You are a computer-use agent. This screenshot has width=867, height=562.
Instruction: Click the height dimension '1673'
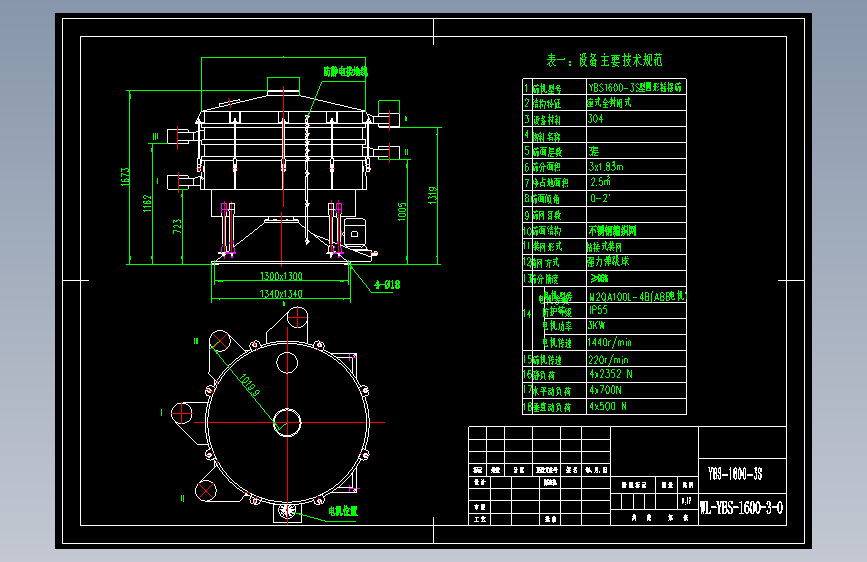tap(125, 176)
